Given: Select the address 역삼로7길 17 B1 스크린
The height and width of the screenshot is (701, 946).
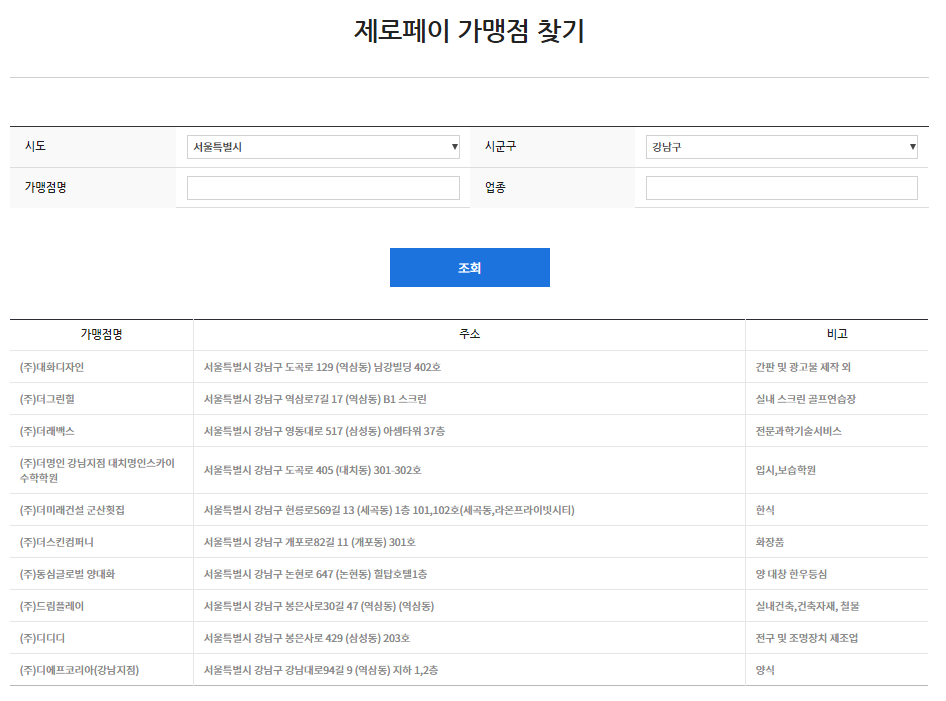Looking at the screenshot, I should pyautogui.click(x=315, y=399).
